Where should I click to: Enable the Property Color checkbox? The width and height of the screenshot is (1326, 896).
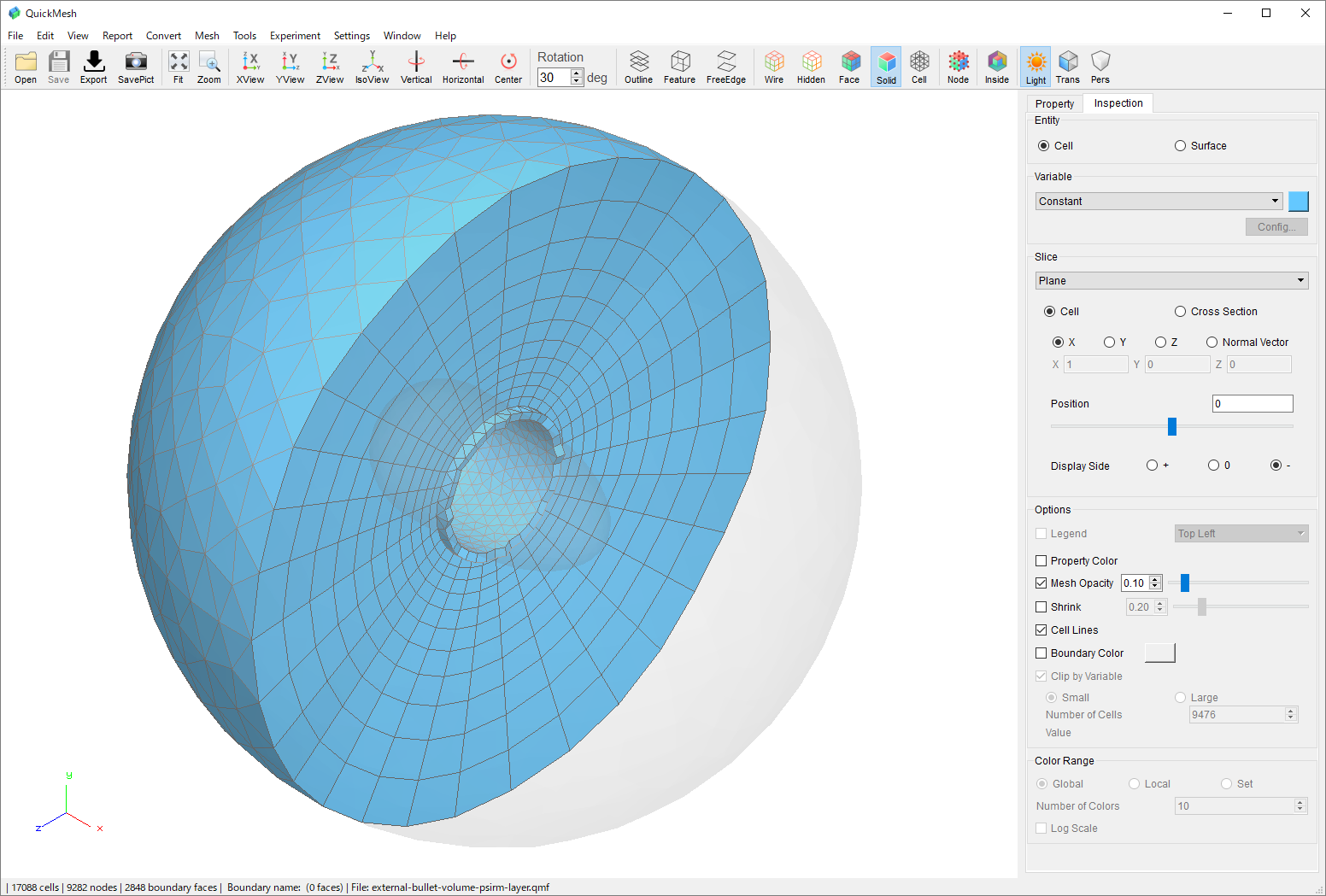(1041, 561)
